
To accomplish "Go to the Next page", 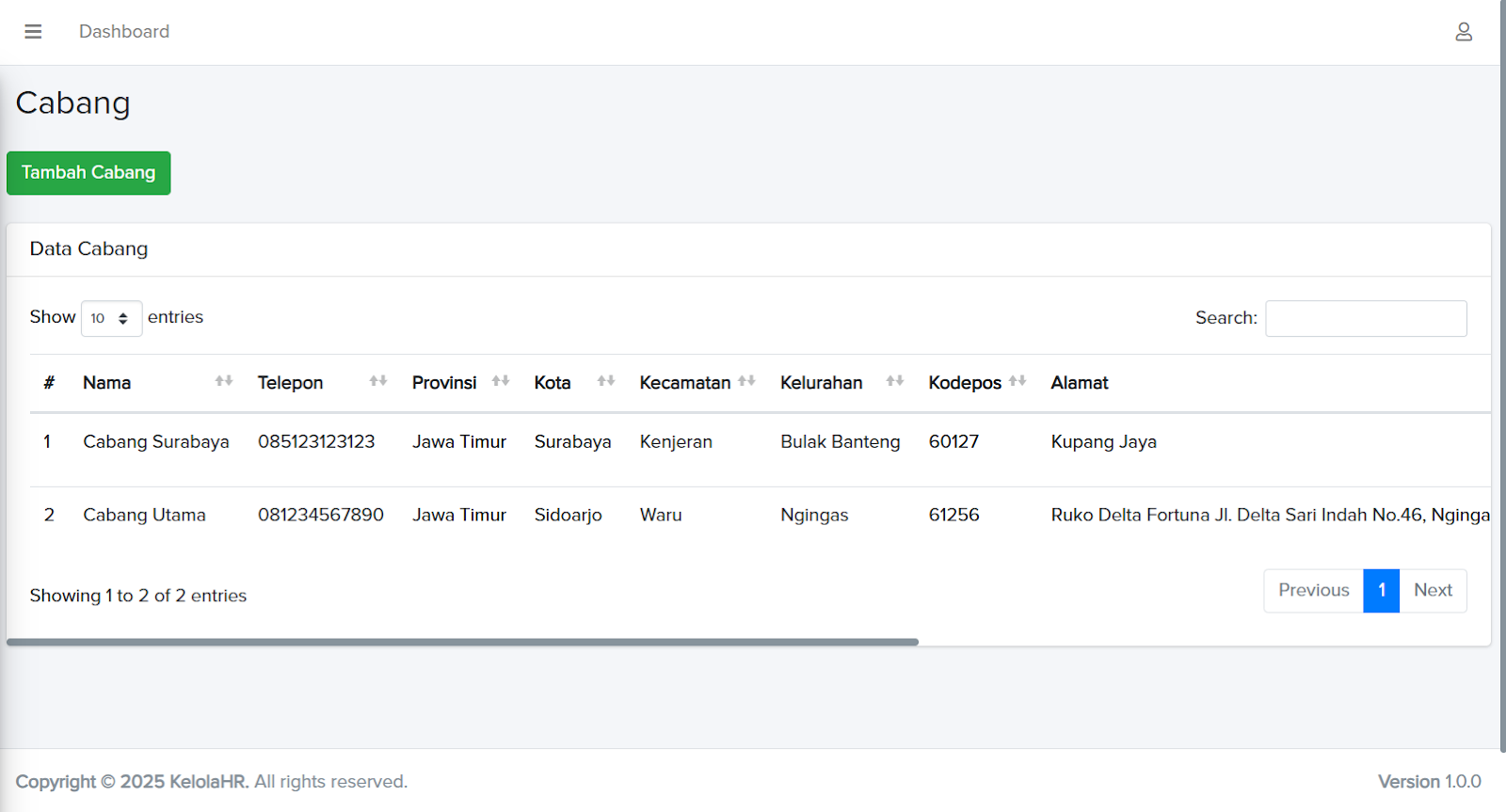I will (1433, 591).
